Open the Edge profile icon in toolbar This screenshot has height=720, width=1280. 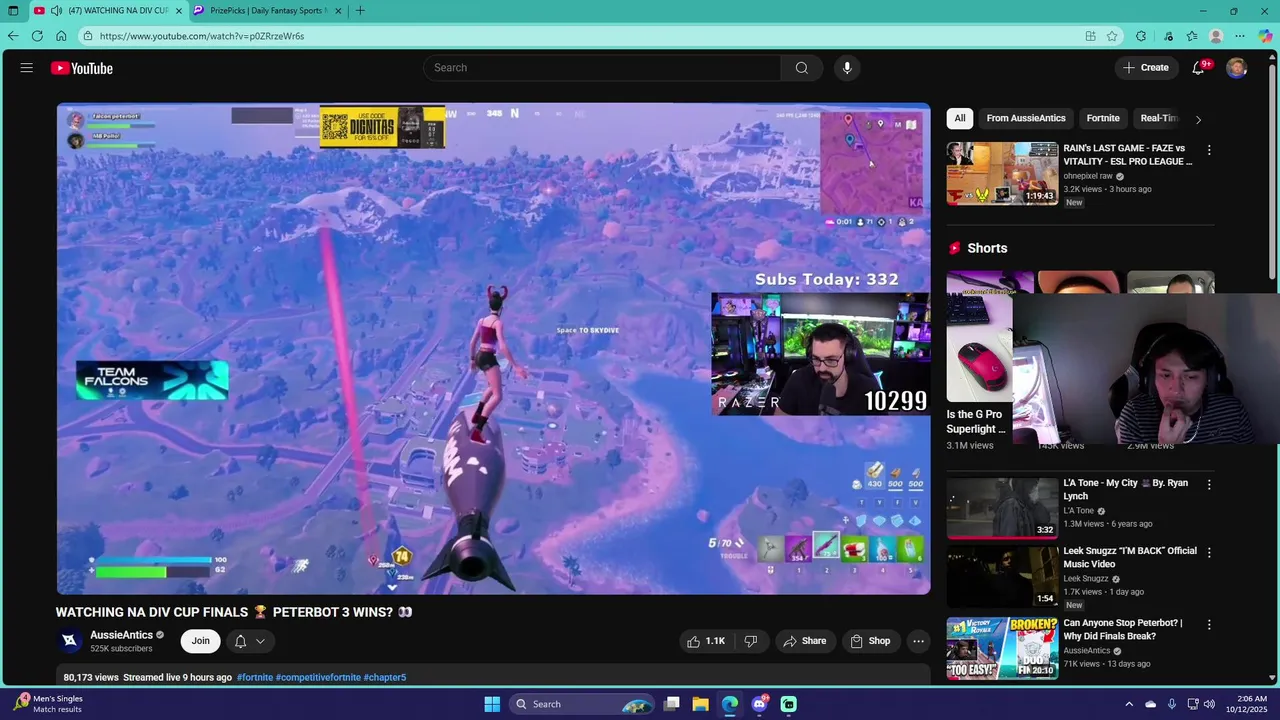tap(1216, 36)
